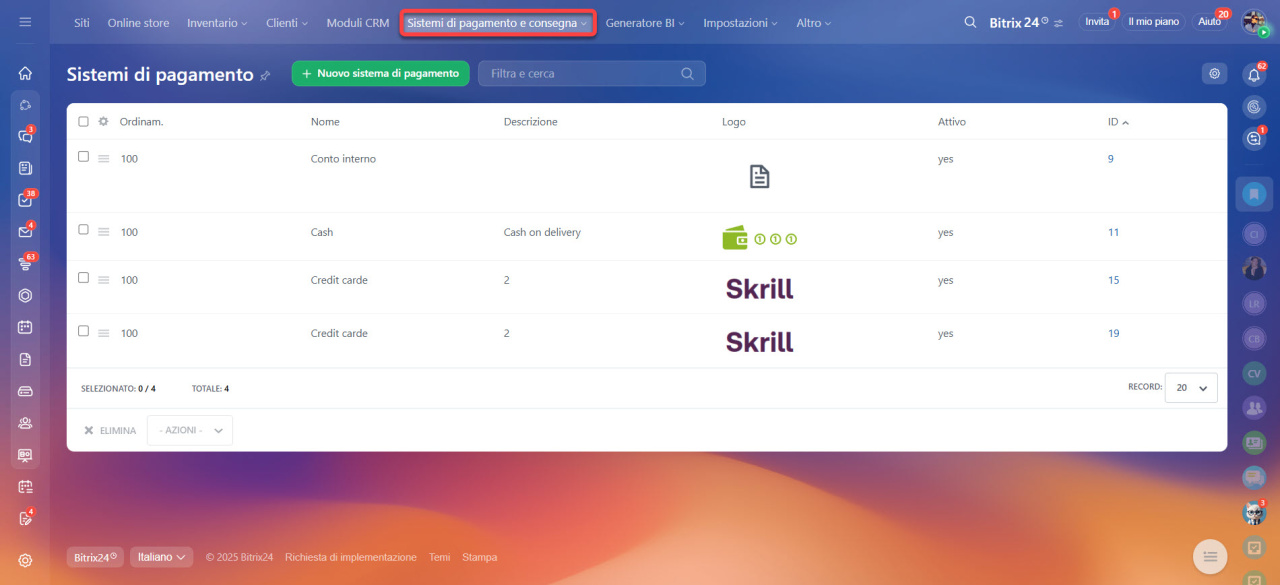
Task: Open the mail icon in the left sidebar
Action: [25, 232]
